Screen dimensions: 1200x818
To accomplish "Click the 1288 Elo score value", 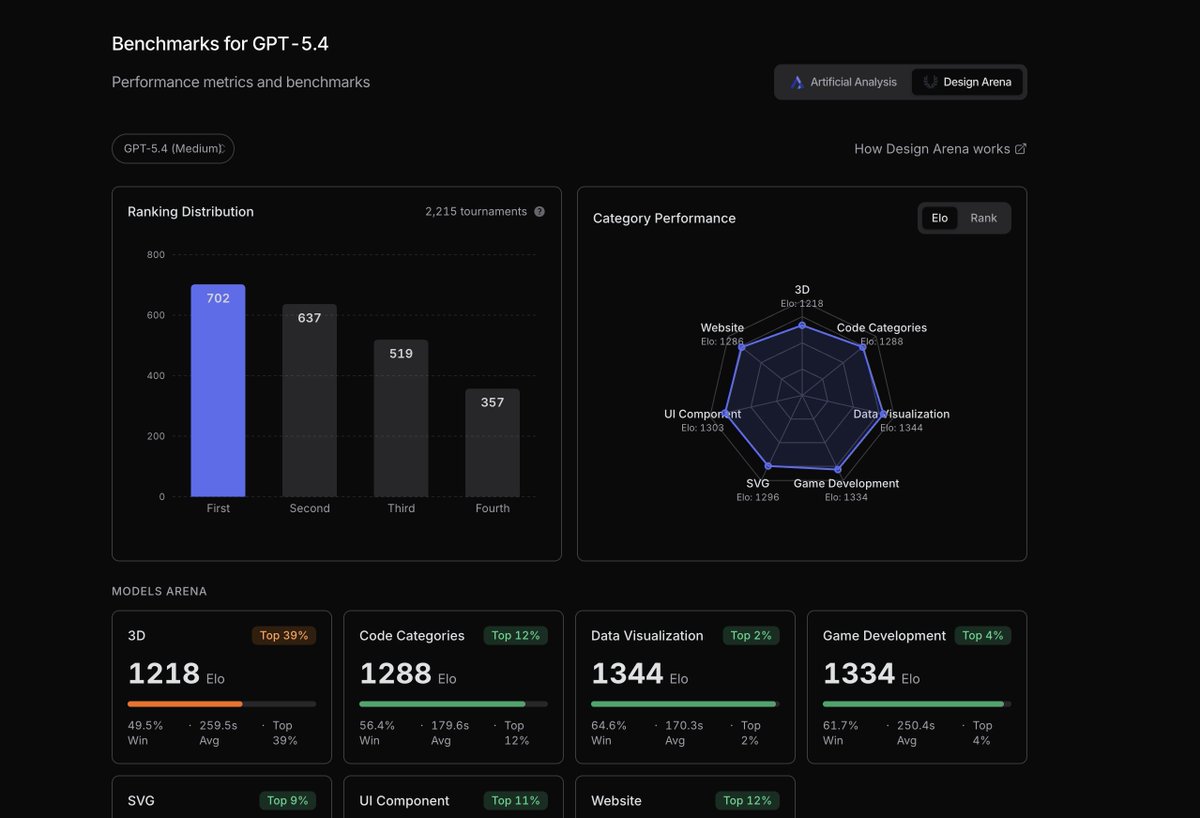I will tap(396, 674).
